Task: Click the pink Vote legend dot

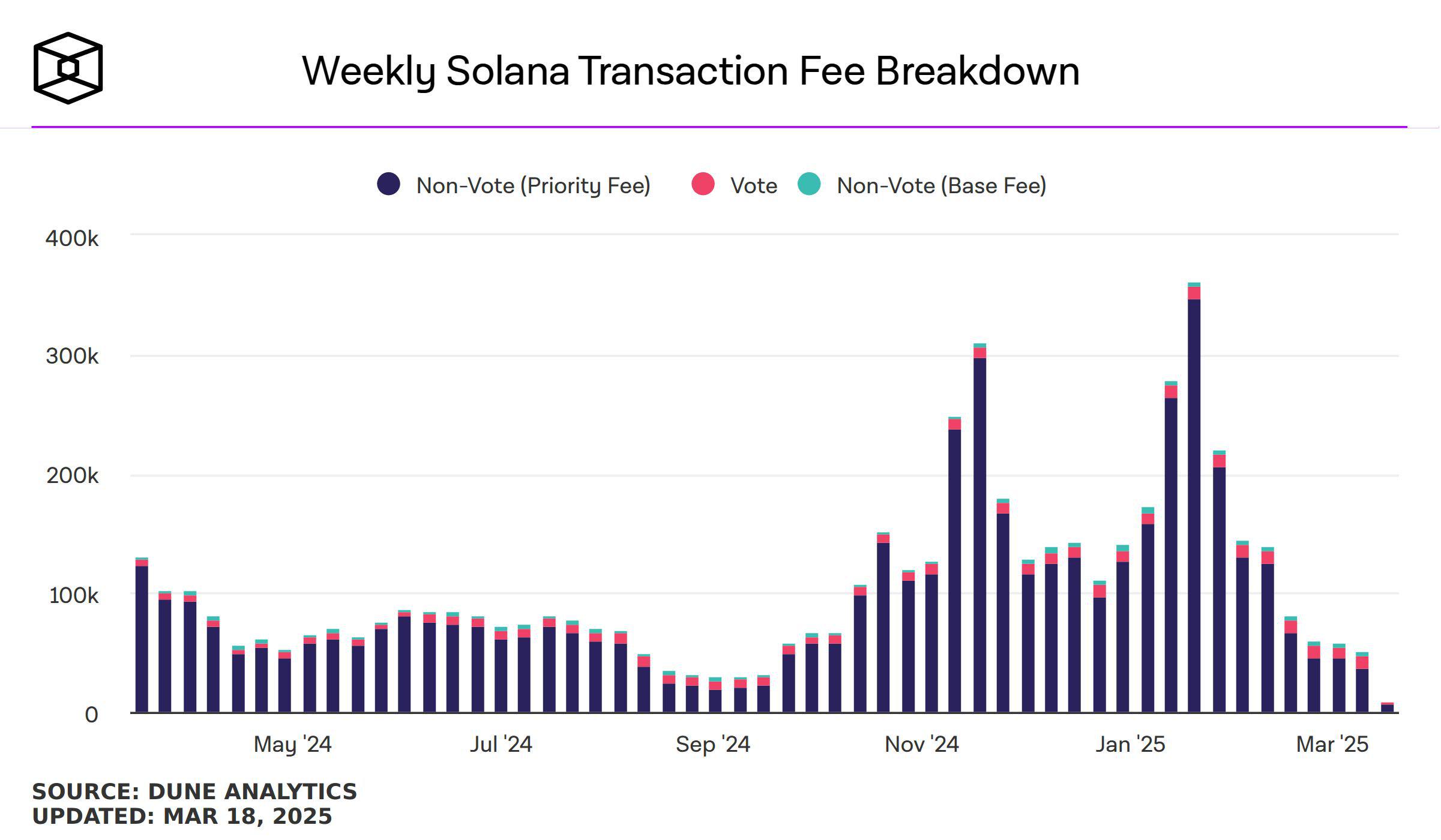Action: (x=703, y=184)
